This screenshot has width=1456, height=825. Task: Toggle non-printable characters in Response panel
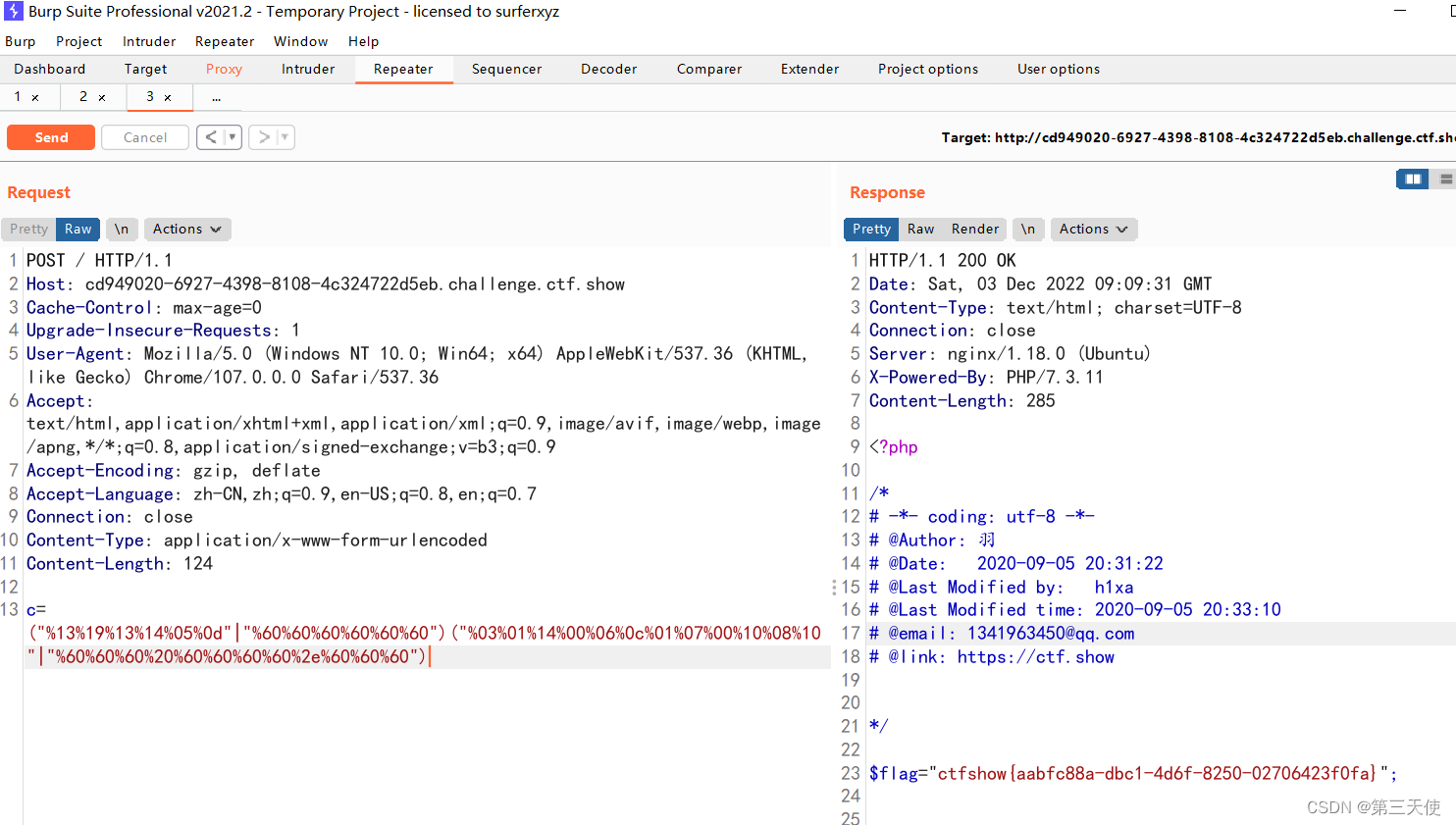1028,229
